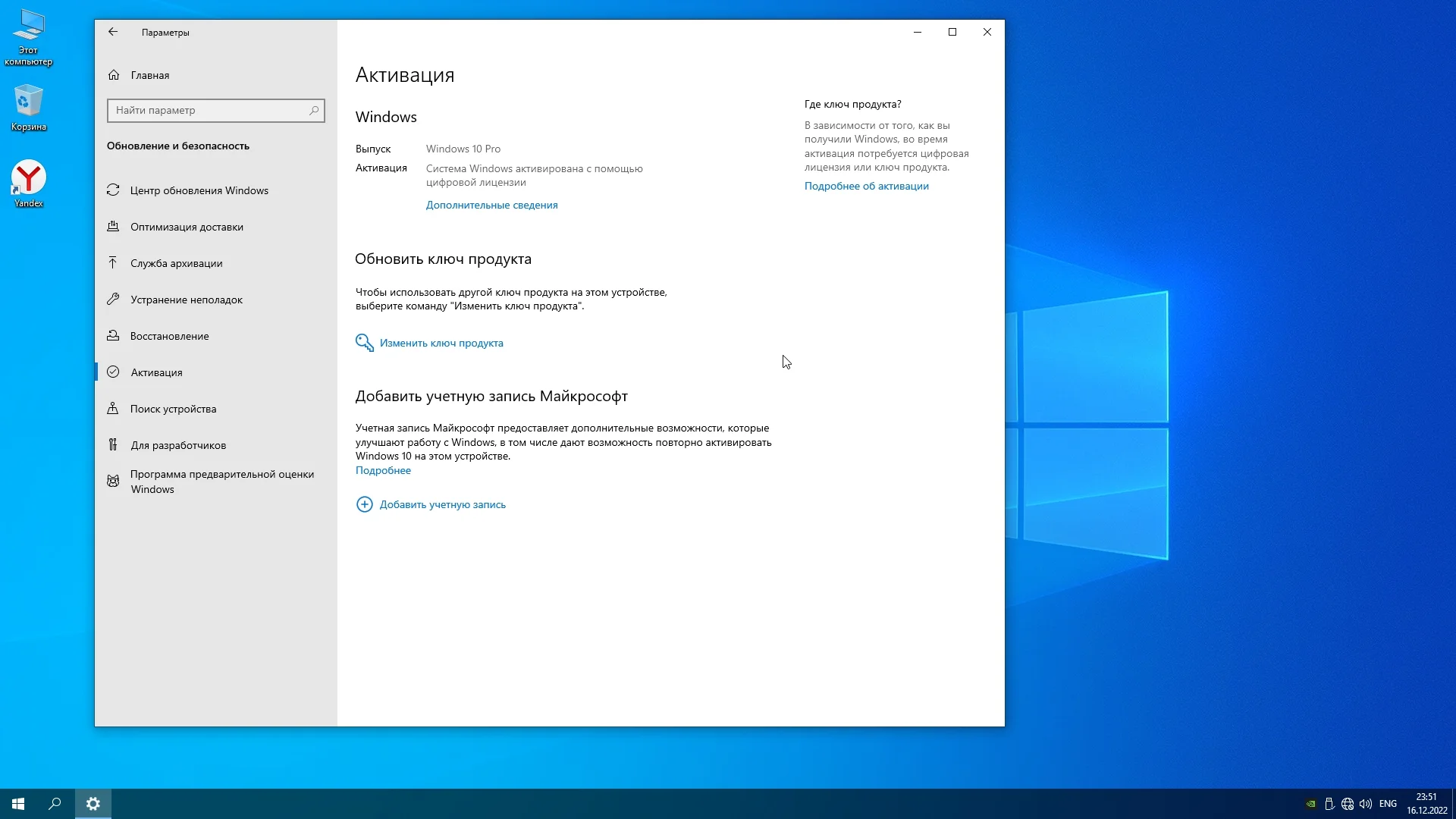Click the Windows Start button
The height and width of the screenshot is (819, 1456).
coord(18,804)
